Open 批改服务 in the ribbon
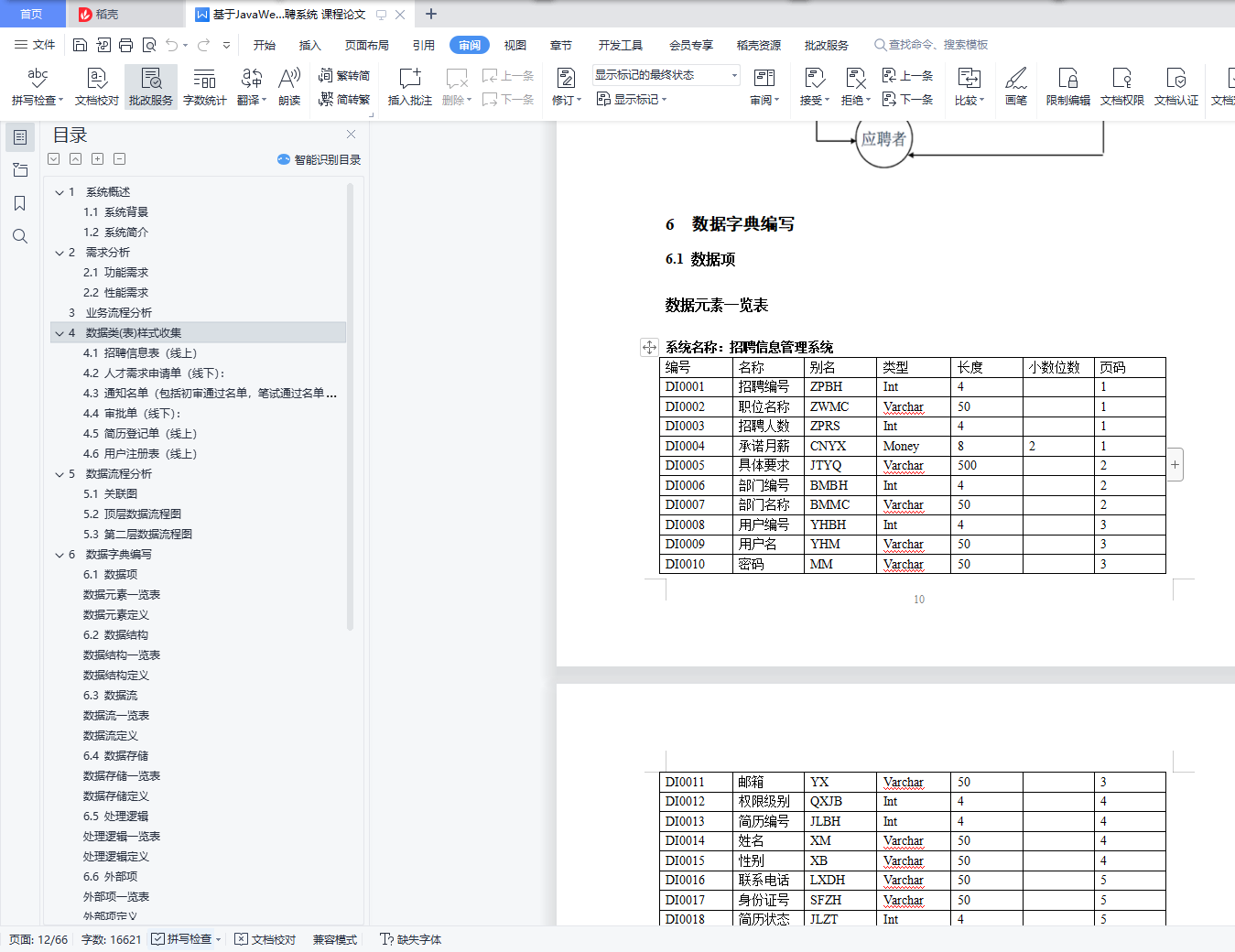This screenshot has height=952, width=1235. pos(150,87)
